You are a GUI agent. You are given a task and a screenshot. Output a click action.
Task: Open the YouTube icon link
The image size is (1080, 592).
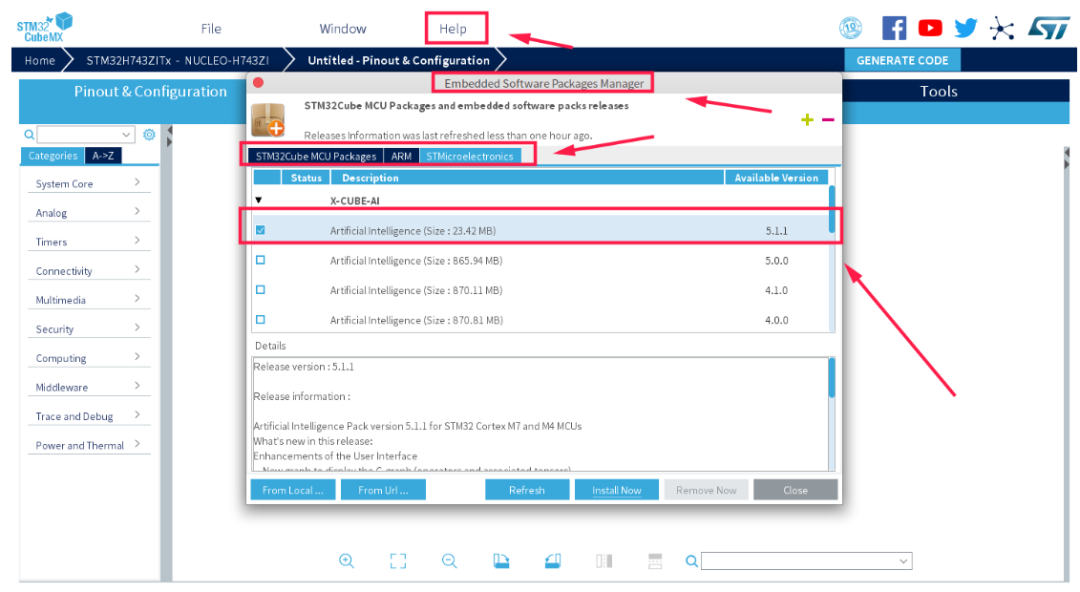[x=930, y=28]
